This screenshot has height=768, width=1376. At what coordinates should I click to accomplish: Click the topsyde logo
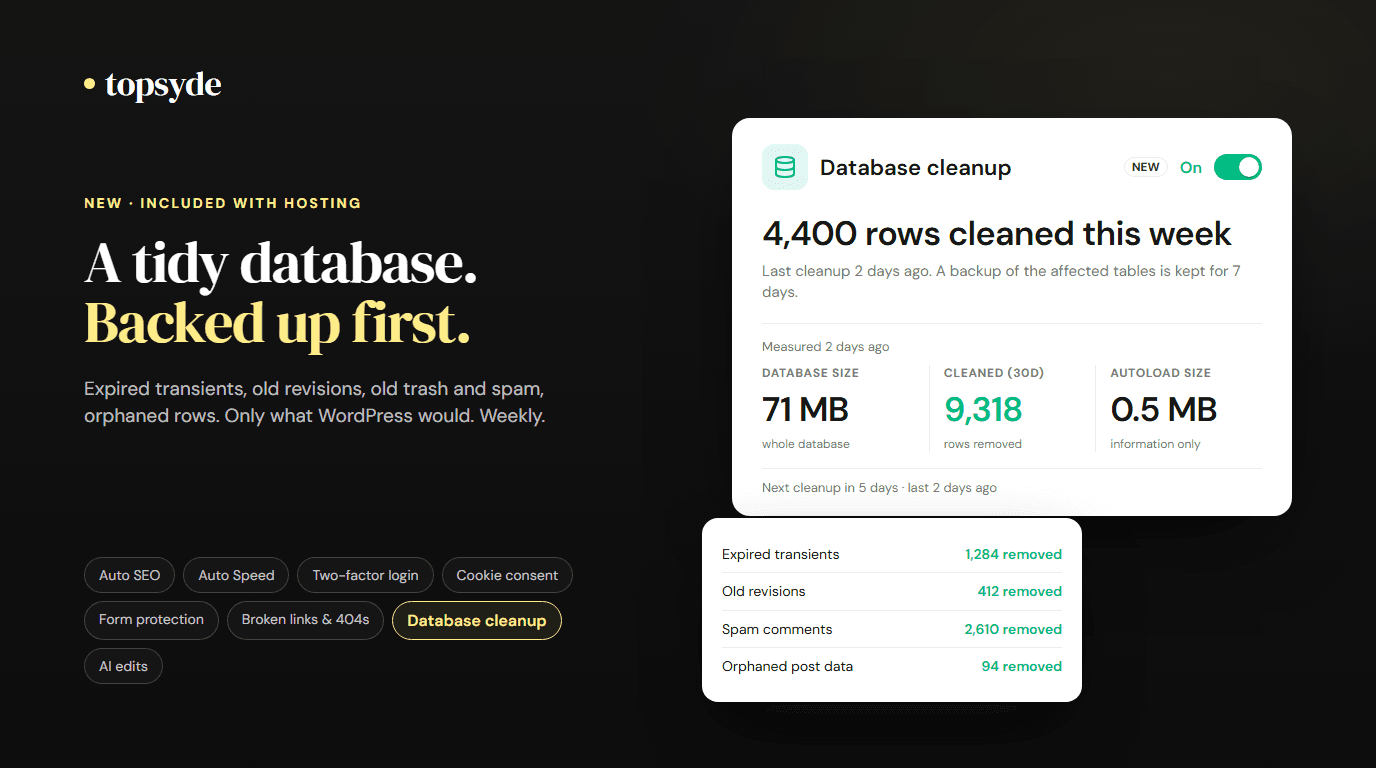pyautogui.click(x=153, y=86)
